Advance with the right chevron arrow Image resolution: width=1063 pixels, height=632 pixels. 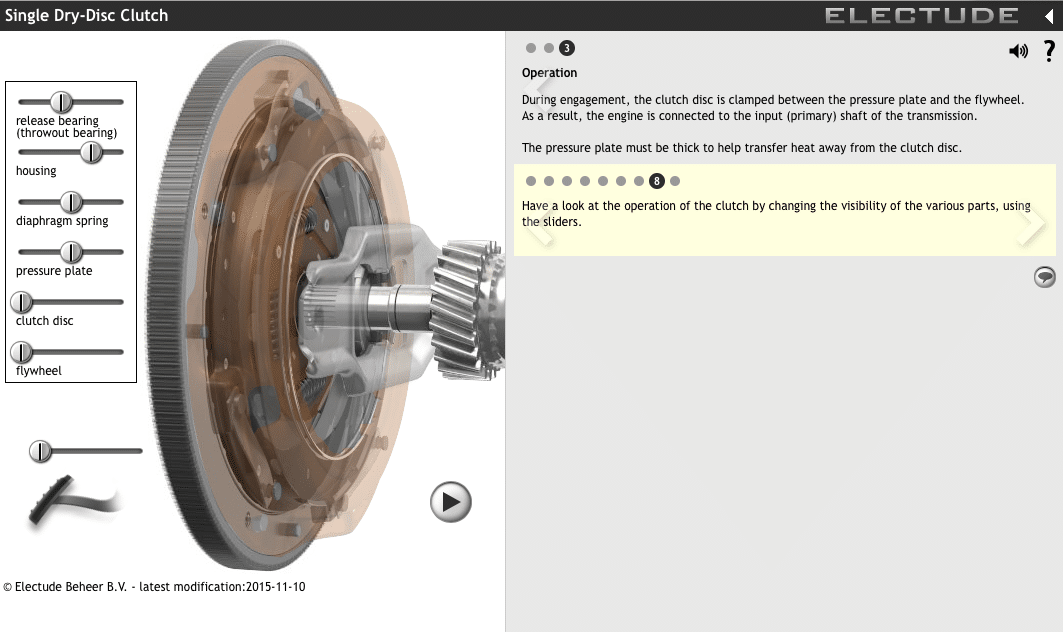coord(1031,225)
